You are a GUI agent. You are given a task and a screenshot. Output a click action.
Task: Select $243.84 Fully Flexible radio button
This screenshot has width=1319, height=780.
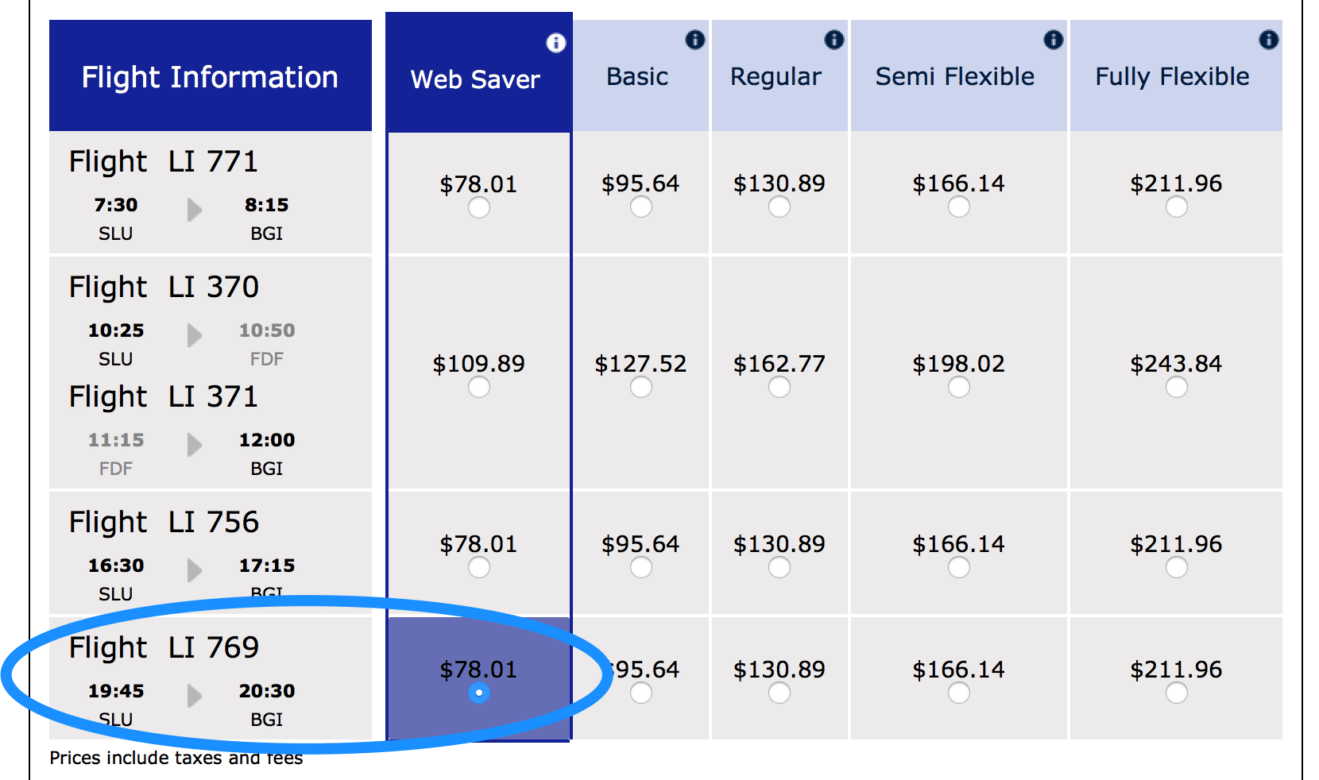click(x=1177, y=386)
